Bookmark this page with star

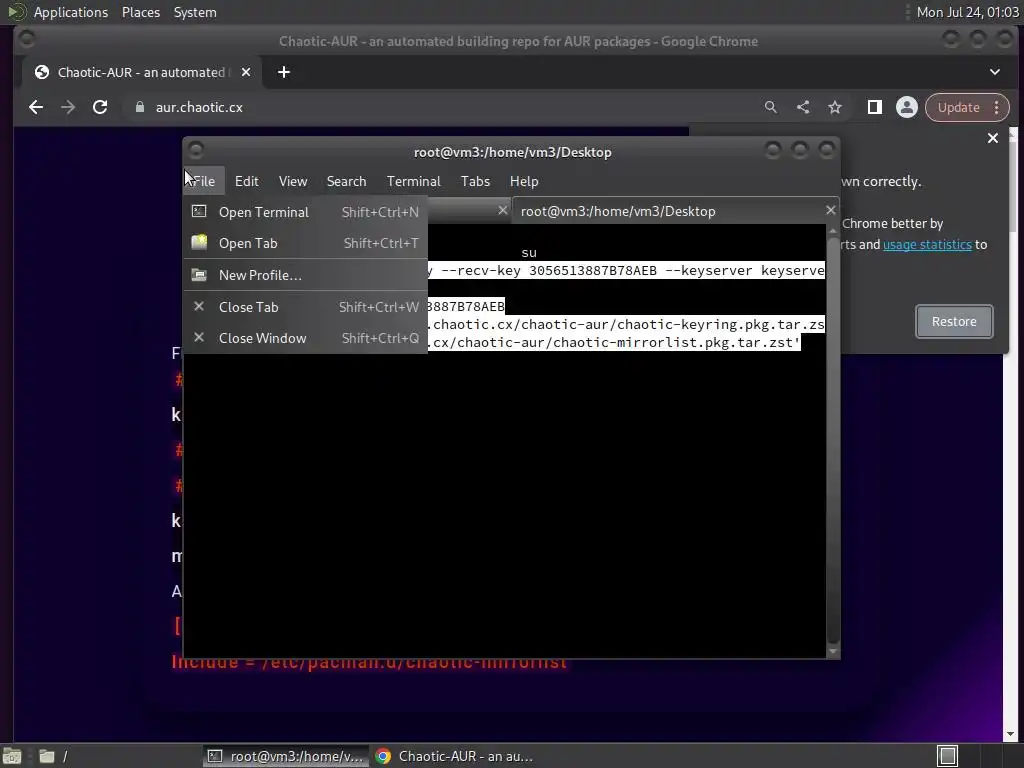(x=835, y=107)
